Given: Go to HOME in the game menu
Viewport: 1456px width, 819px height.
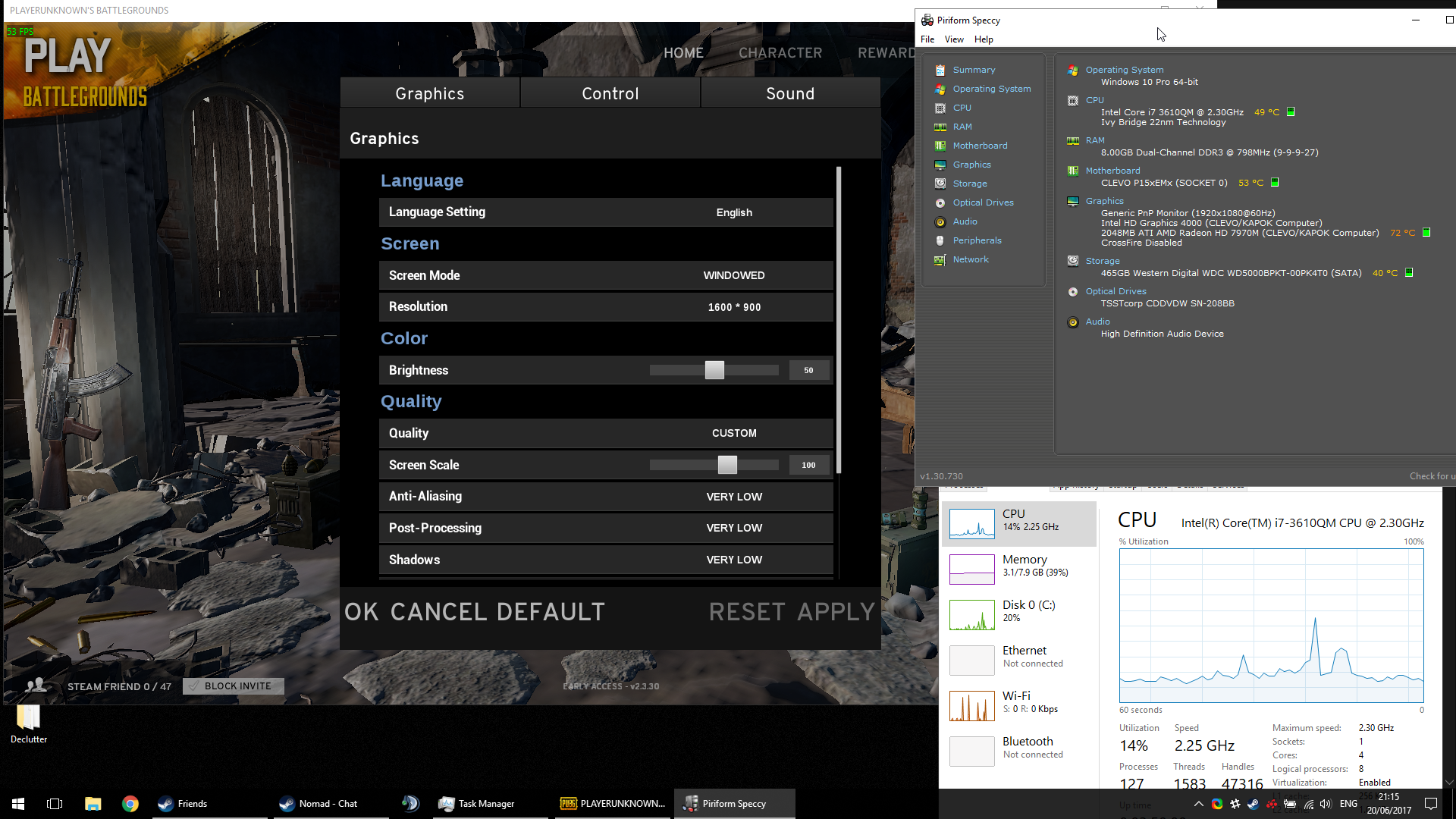Looking at the screenshot, I should coord(683,53).
